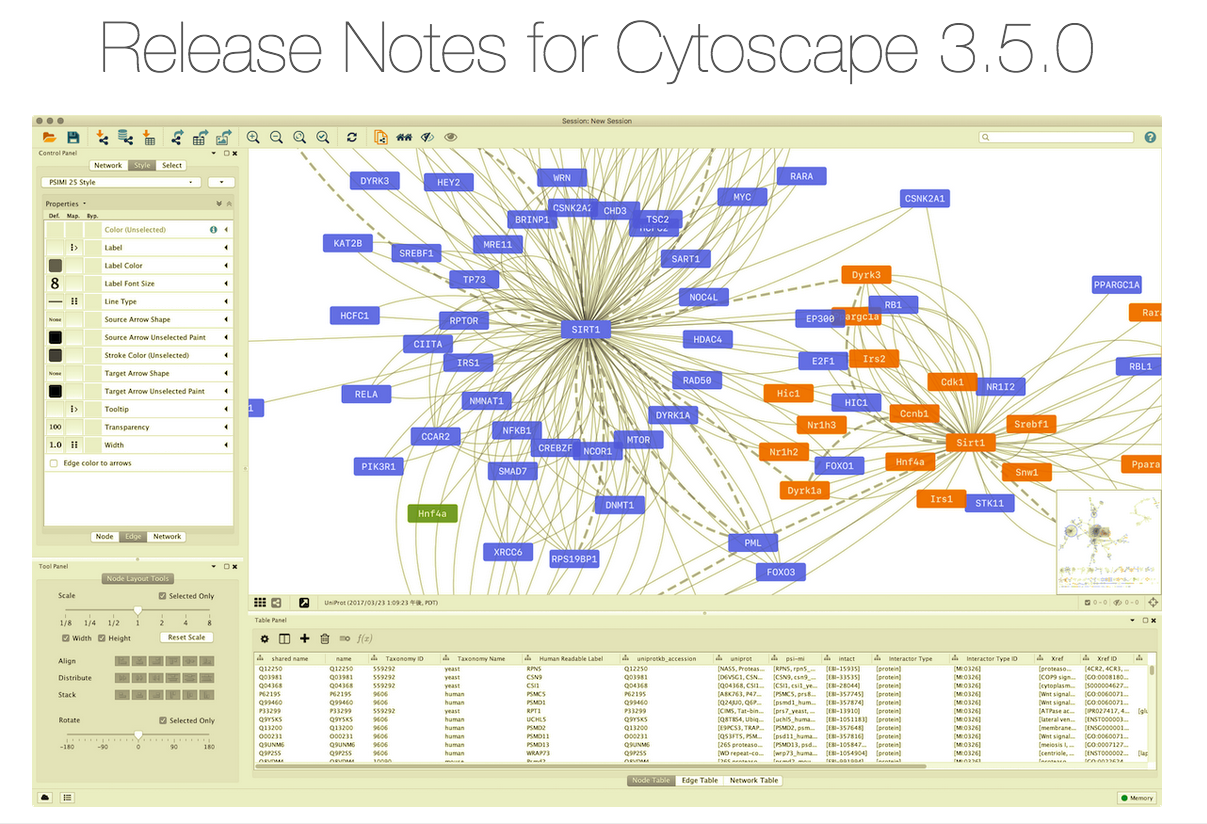
Task: Click the Memory status button
Action: point(1137,798)
